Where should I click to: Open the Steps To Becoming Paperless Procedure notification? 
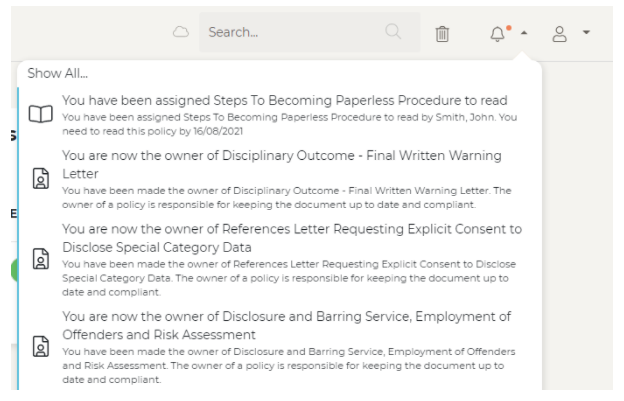click(284, 100)
